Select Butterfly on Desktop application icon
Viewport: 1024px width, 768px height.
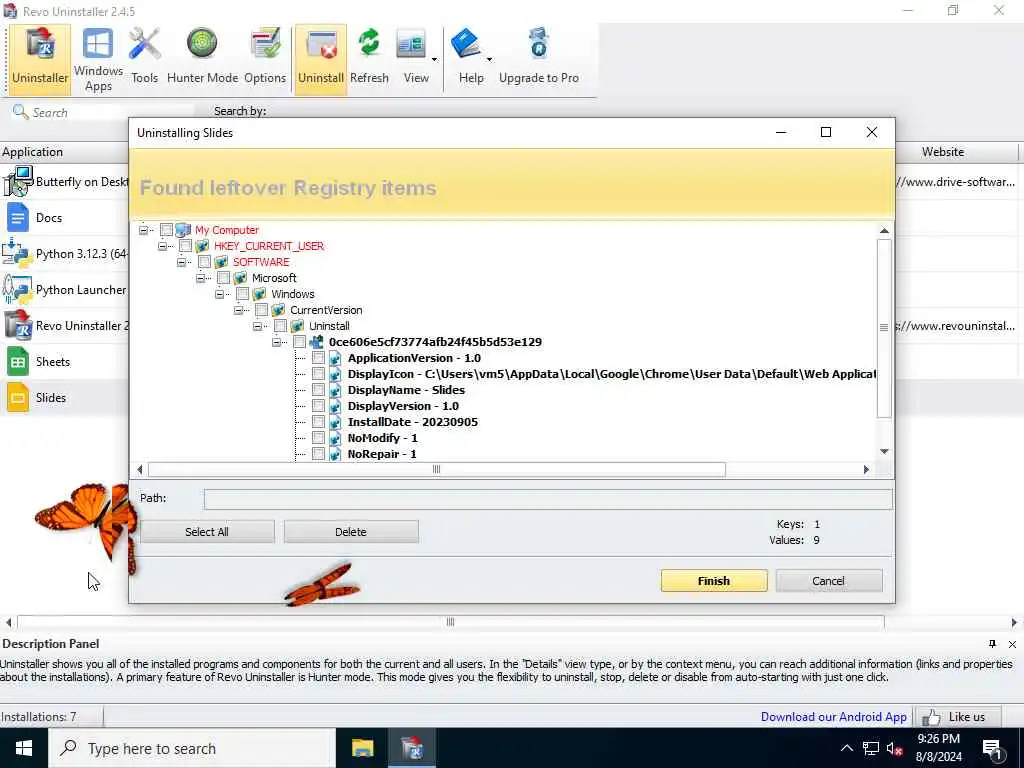18,182
